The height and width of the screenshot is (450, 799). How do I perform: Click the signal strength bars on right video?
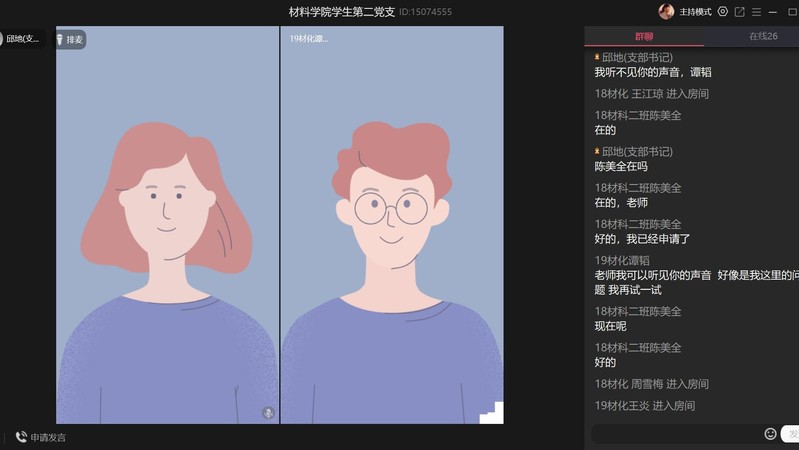[491, 412]
